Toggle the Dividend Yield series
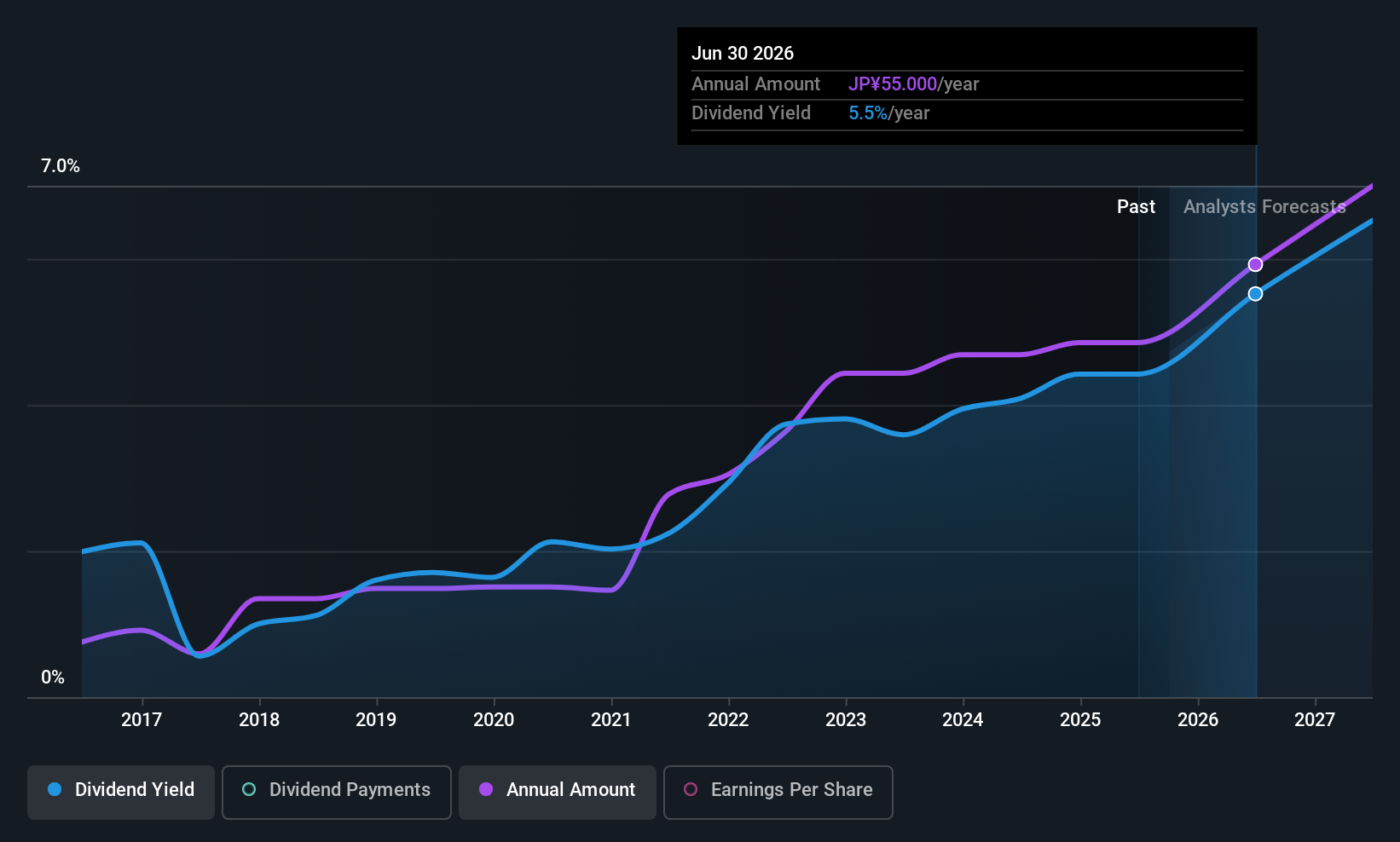Viewport: 1400px width, 842px height. [x=121, y=793]
